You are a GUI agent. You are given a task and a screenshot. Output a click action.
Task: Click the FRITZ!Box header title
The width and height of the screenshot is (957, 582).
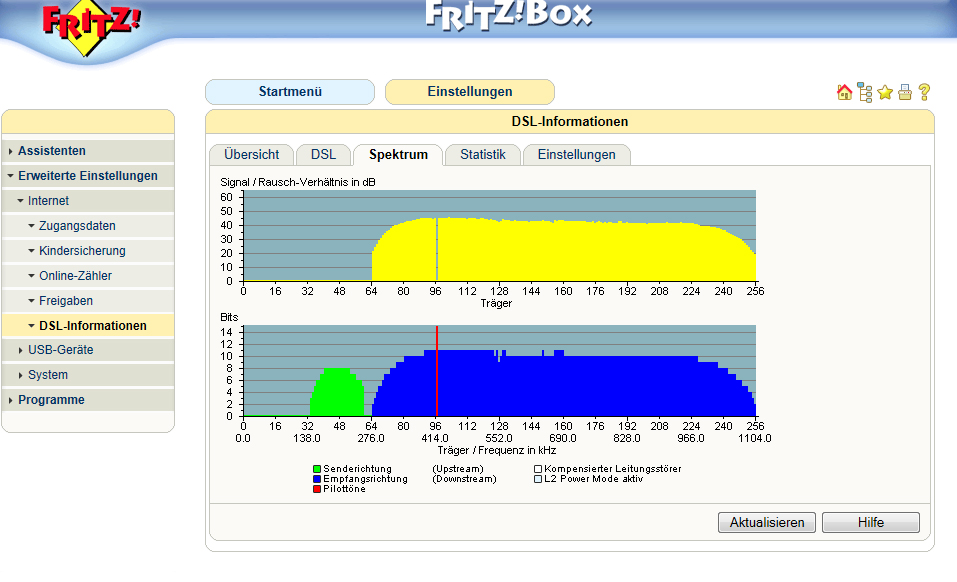click(x=508, y=15)
